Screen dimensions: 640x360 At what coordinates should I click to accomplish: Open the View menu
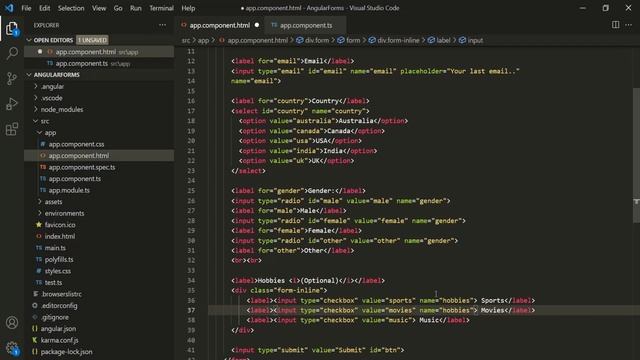tap(99, 8)
